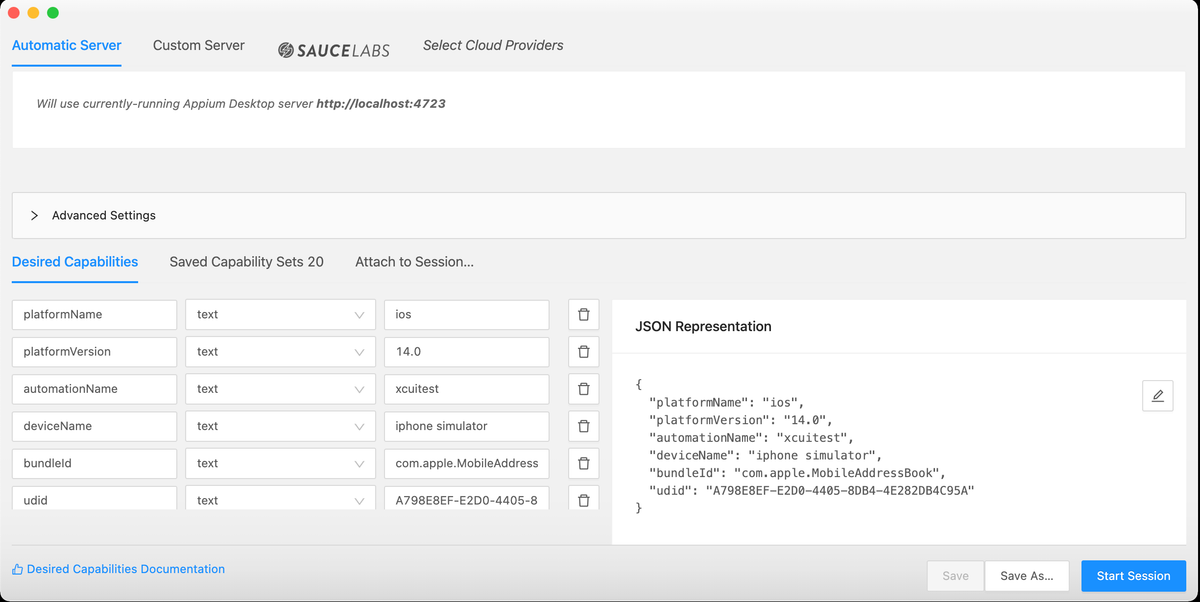Open the type dropdown for deviceName
Viewport: 1200px width, 602px height.
click(280, 425)
